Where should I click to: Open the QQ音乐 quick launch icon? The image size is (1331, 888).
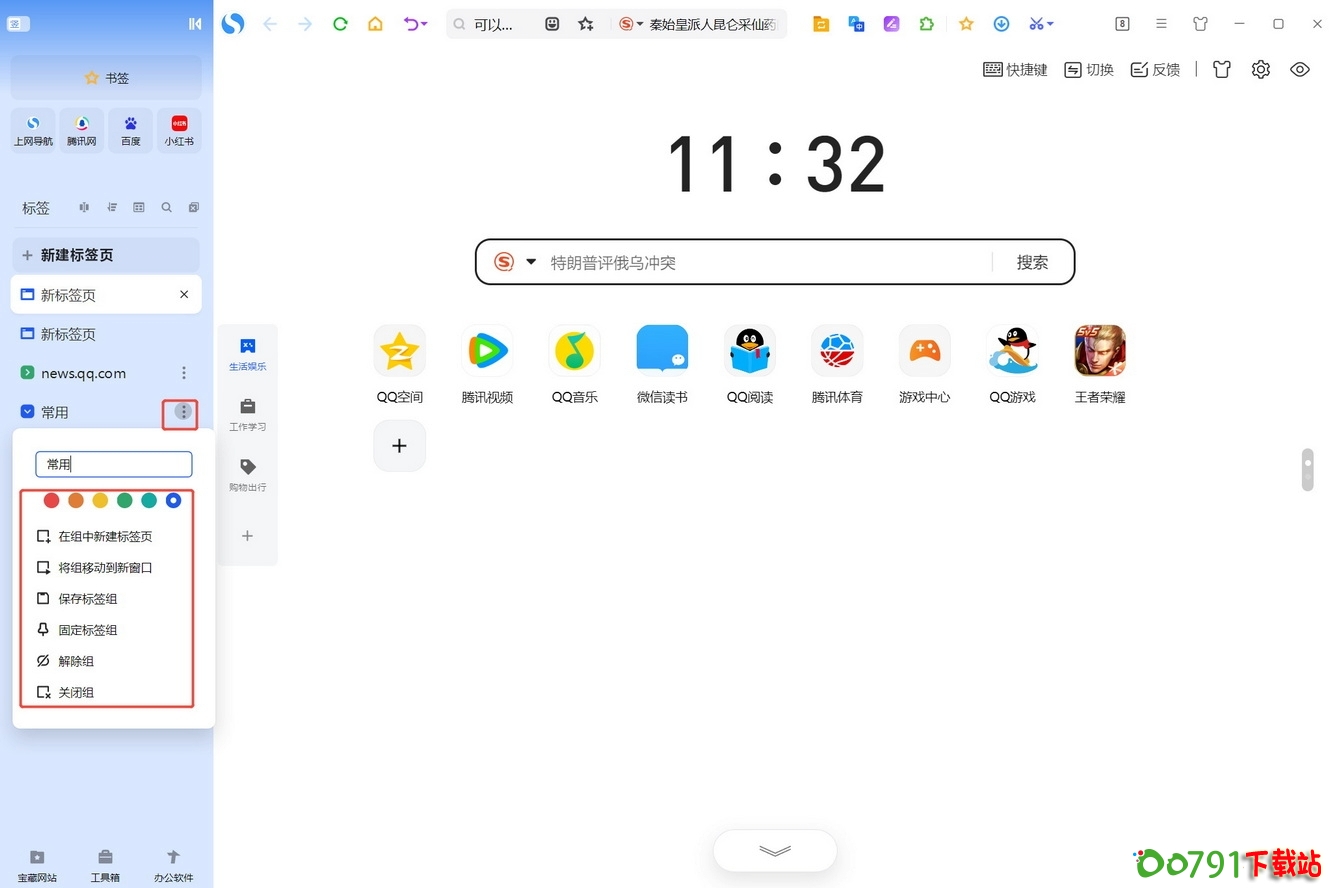[574, 350]
